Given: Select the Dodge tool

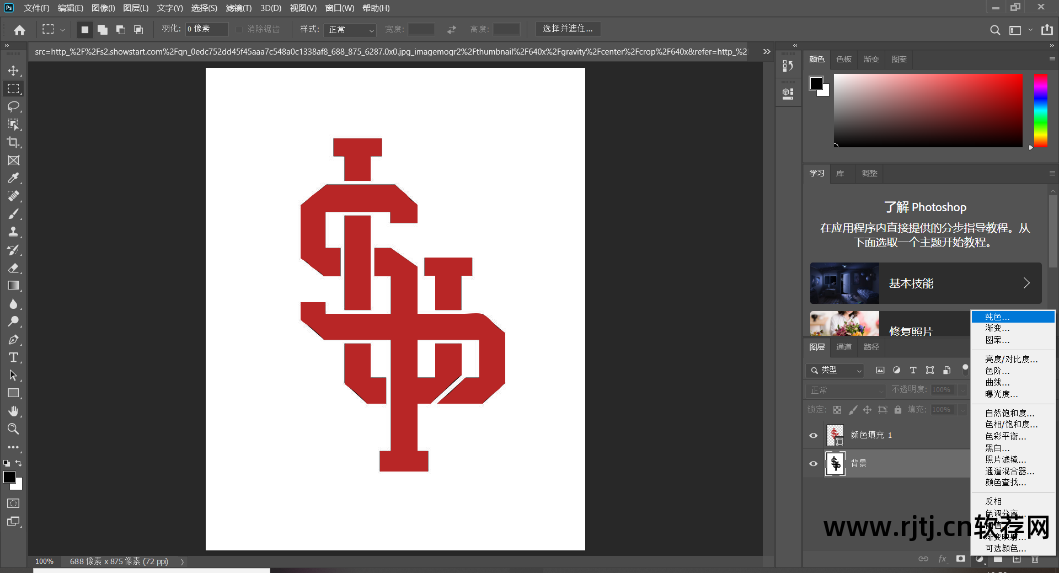Looking at the screenshot, I should coord(13,321).
